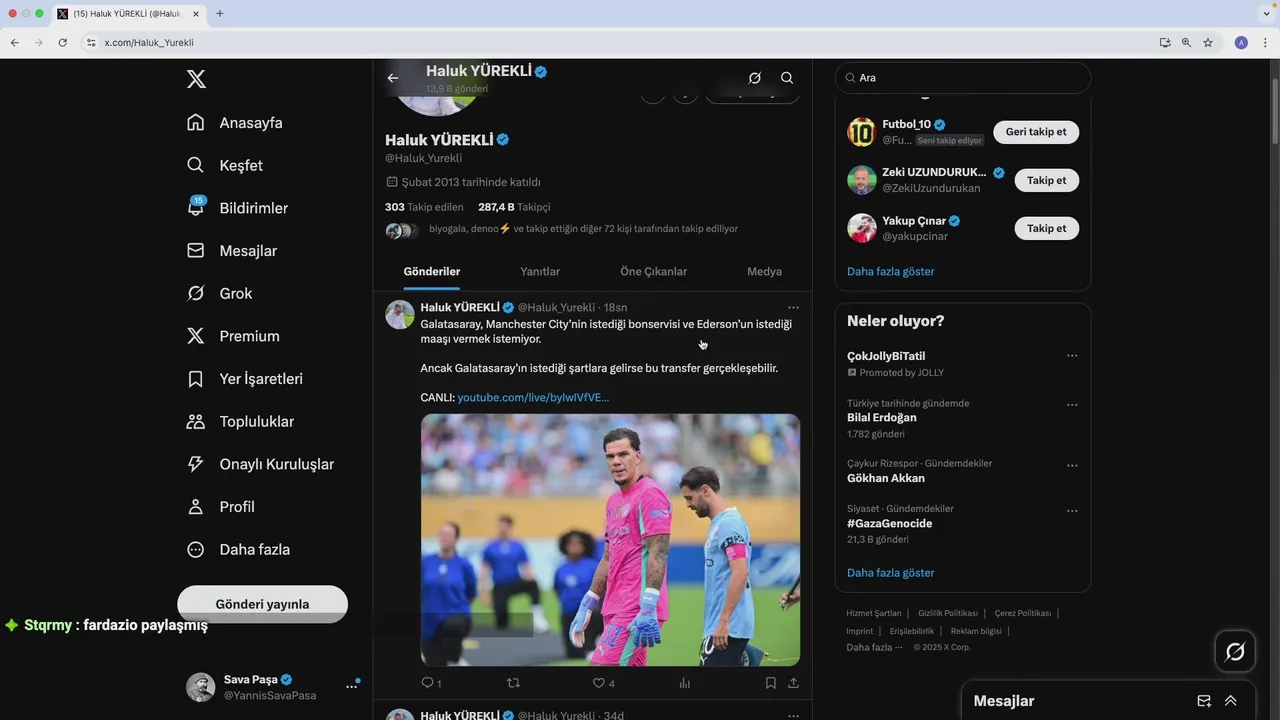The width and height of the screenshot is (1280, 720).
Task: Open the youtube.com/live link in post
Action: point(533,397)
